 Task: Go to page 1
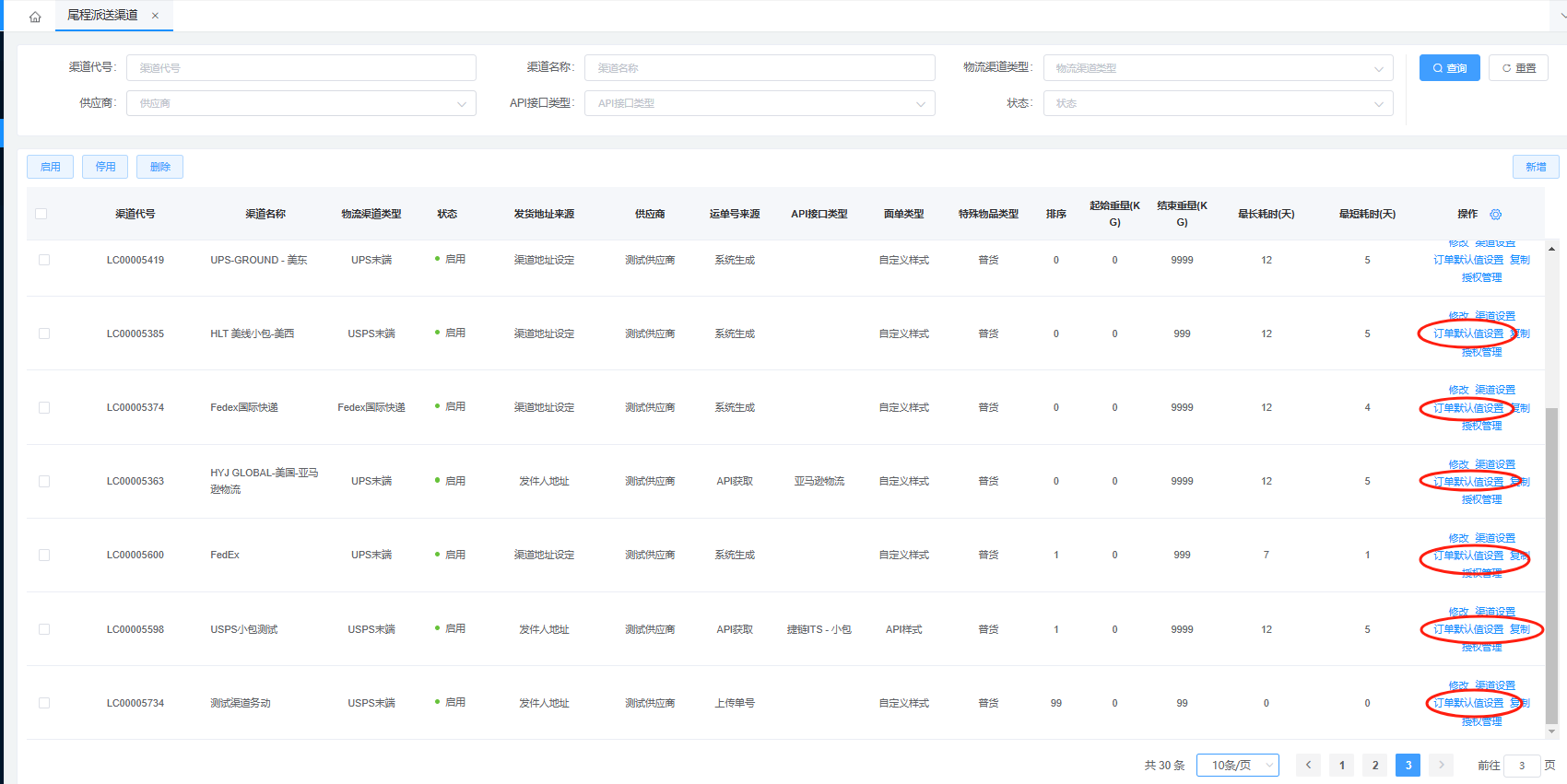(x=1342, y=765)
